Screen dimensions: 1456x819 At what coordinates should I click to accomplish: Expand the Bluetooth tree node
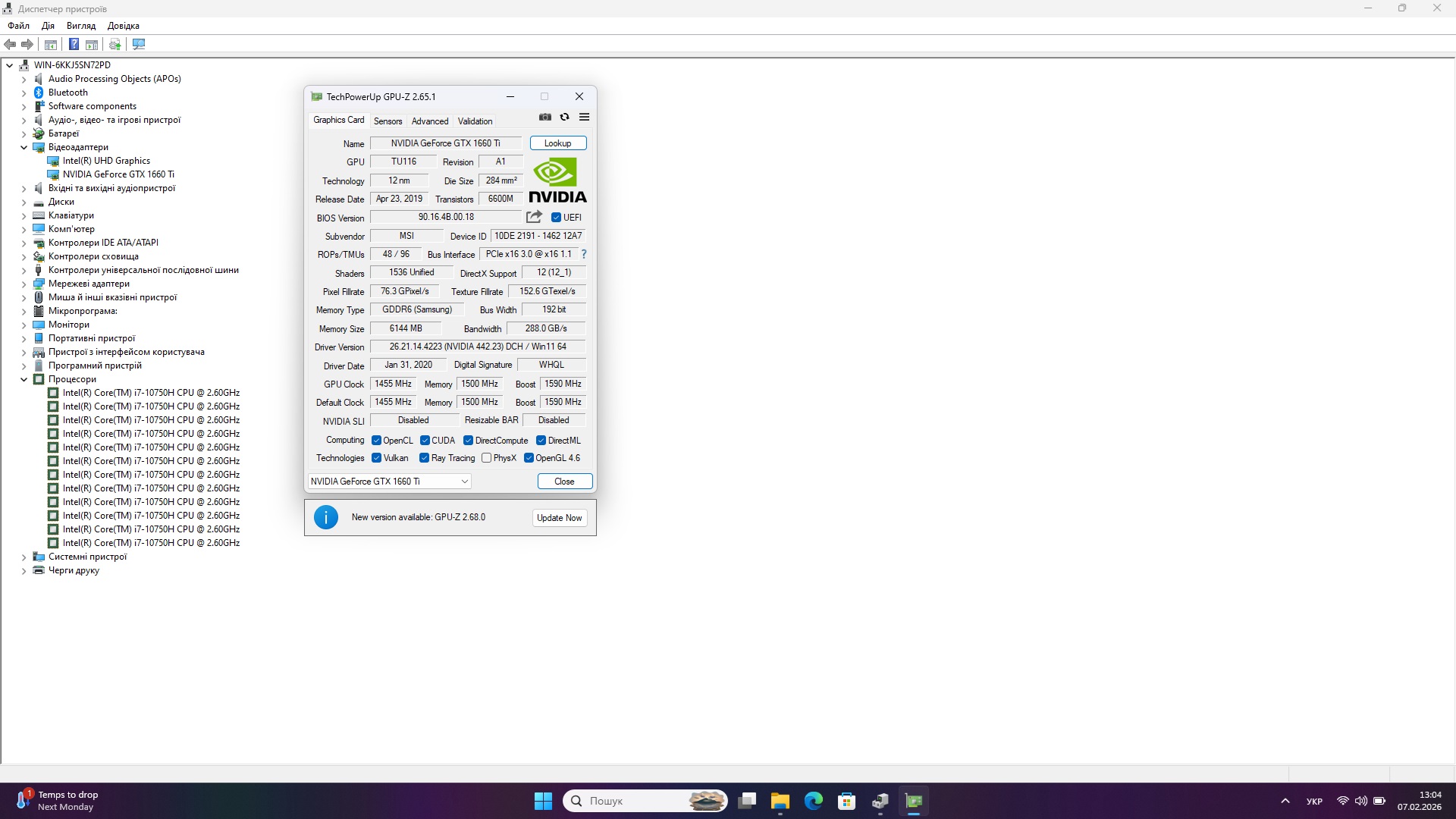pyautogui.click(x=24, y=93)
